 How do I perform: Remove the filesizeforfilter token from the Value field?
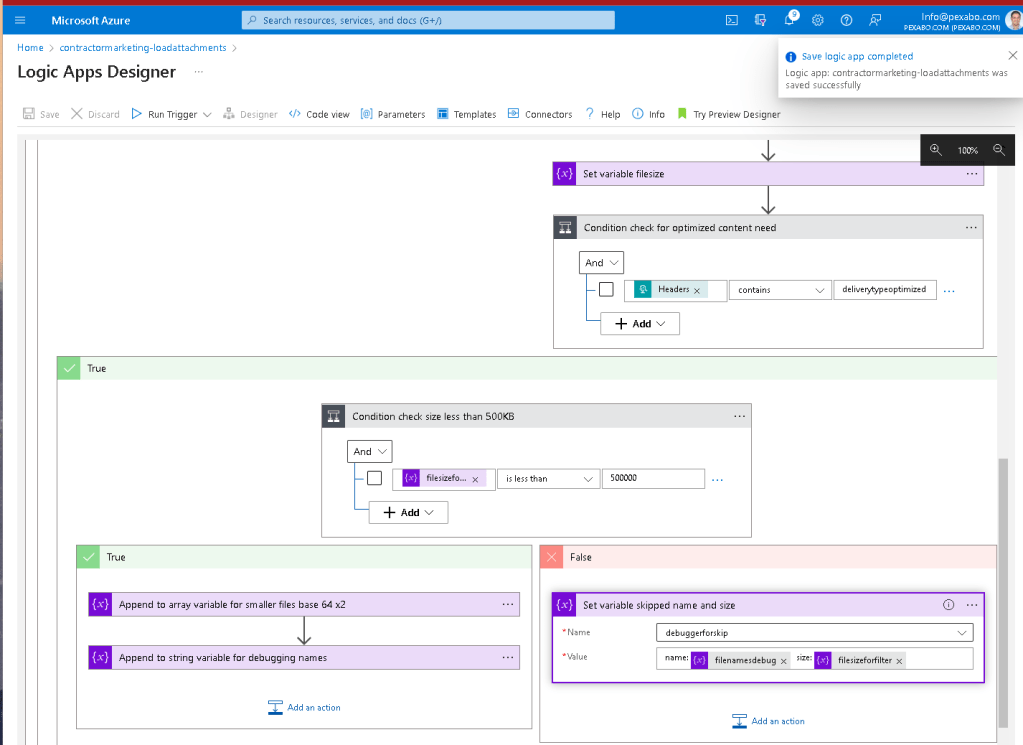pos(899,661)
